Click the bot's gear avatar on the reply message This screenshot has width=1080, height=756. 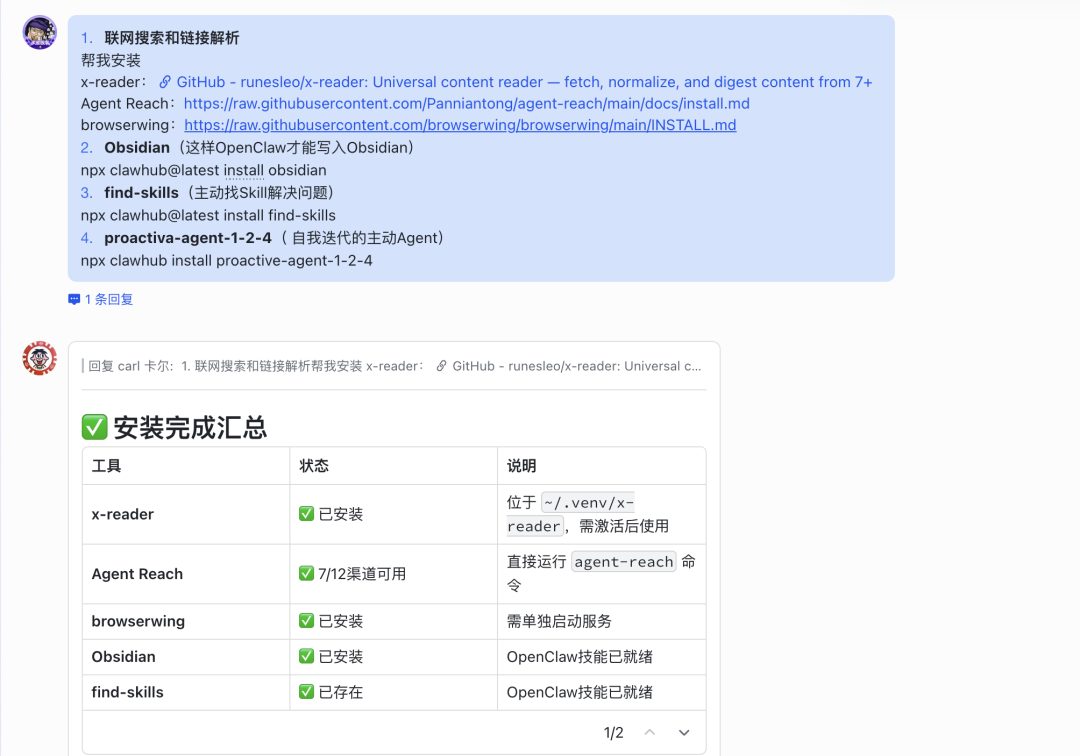click(38, 358)
